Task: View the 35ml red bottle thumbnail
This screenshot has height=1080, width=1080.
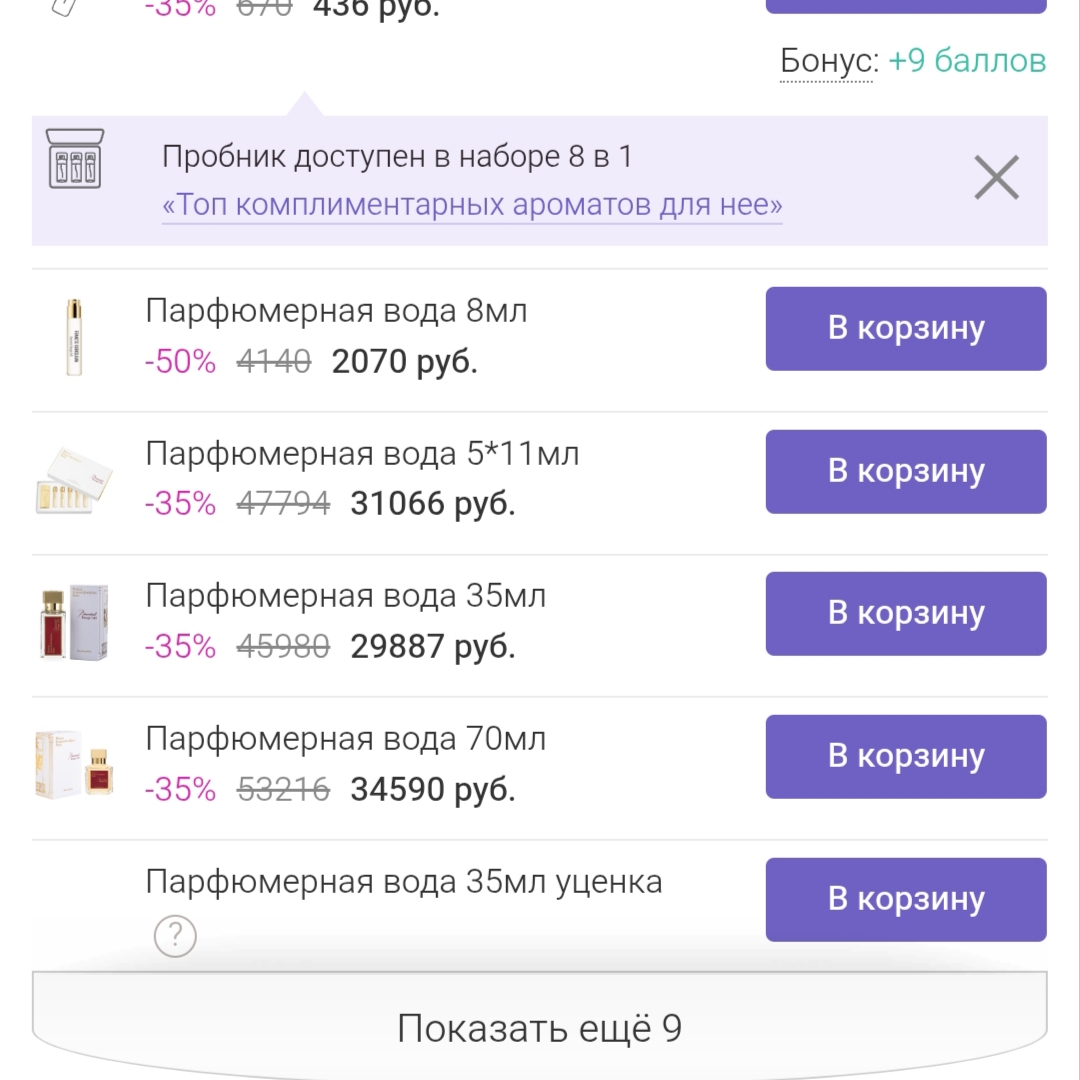Action: [x=74, y=622]
